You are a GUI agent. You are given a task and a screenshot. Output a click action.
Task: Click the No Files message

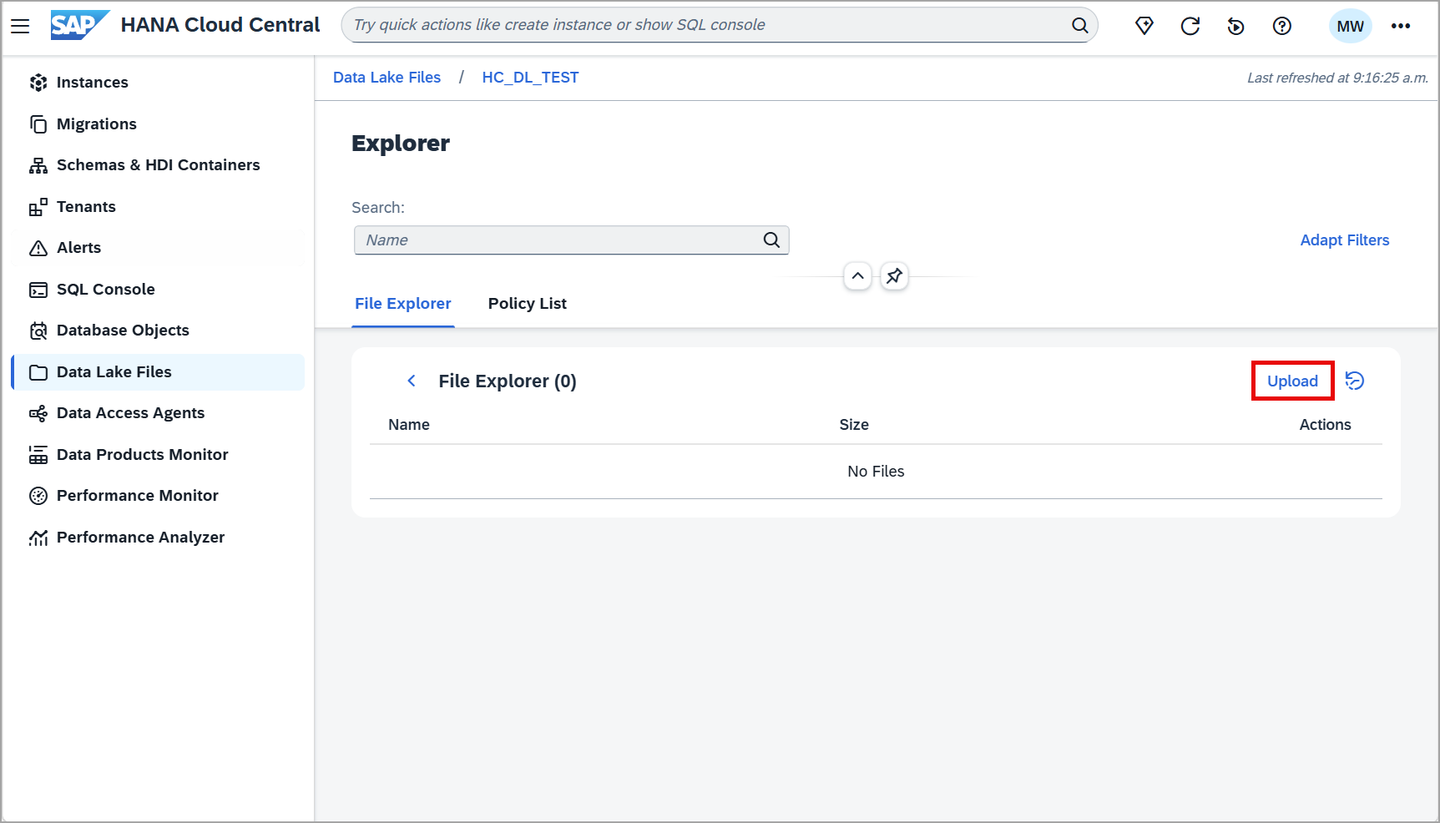point(876,471)
